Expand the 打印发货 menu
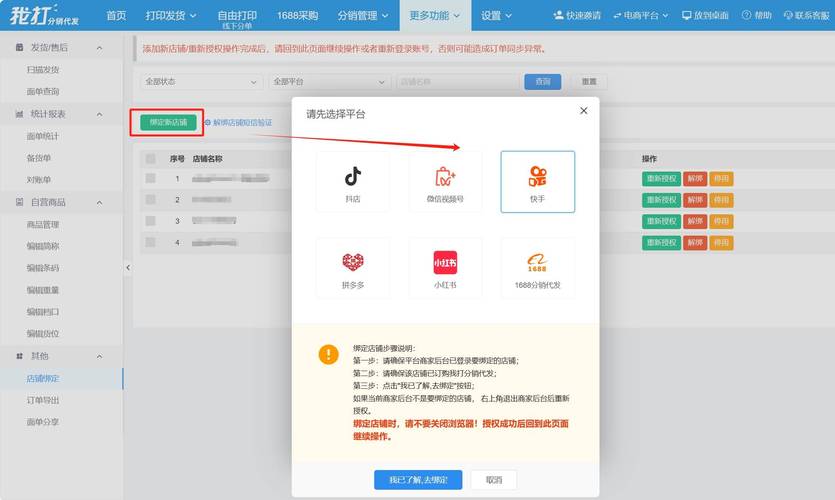835x500 pixels. 171,15
